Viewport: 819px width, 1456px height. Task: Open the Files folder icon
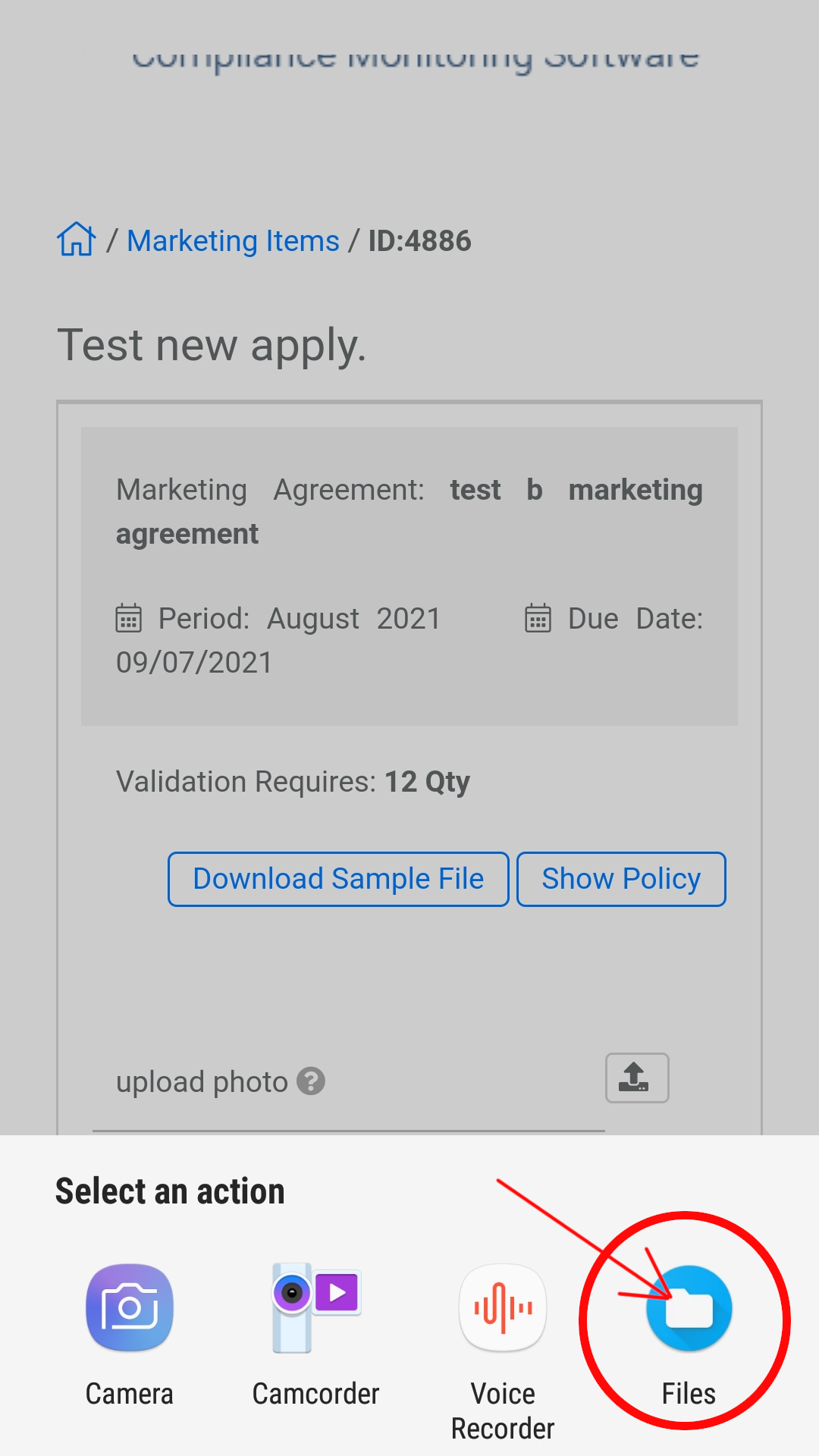point(689,1309)
